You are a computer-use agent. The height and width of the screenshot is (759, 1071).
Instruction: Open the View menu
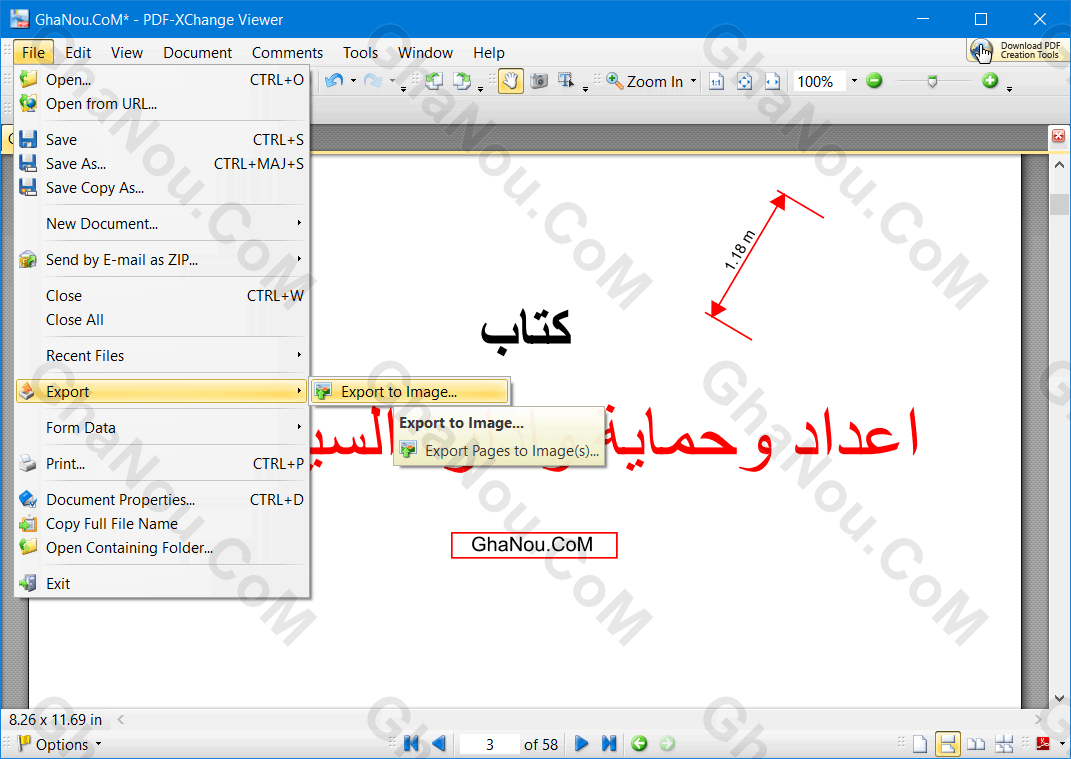point(127,53)
